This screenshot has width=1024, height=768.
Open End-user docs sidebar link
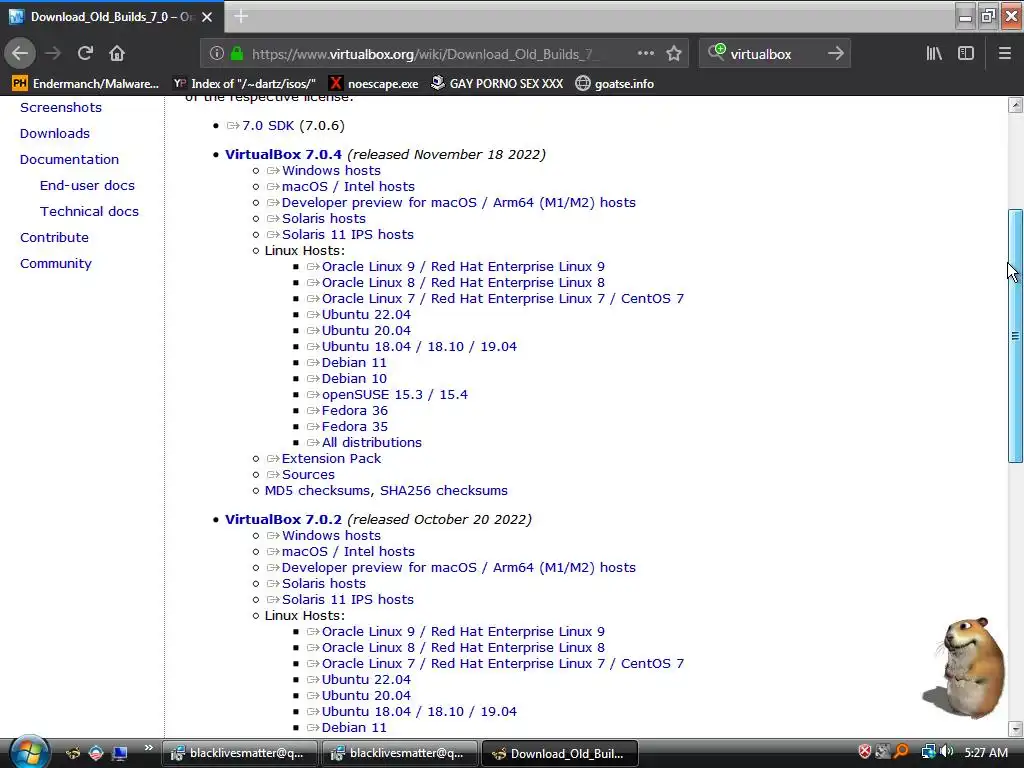pos(87,185)
